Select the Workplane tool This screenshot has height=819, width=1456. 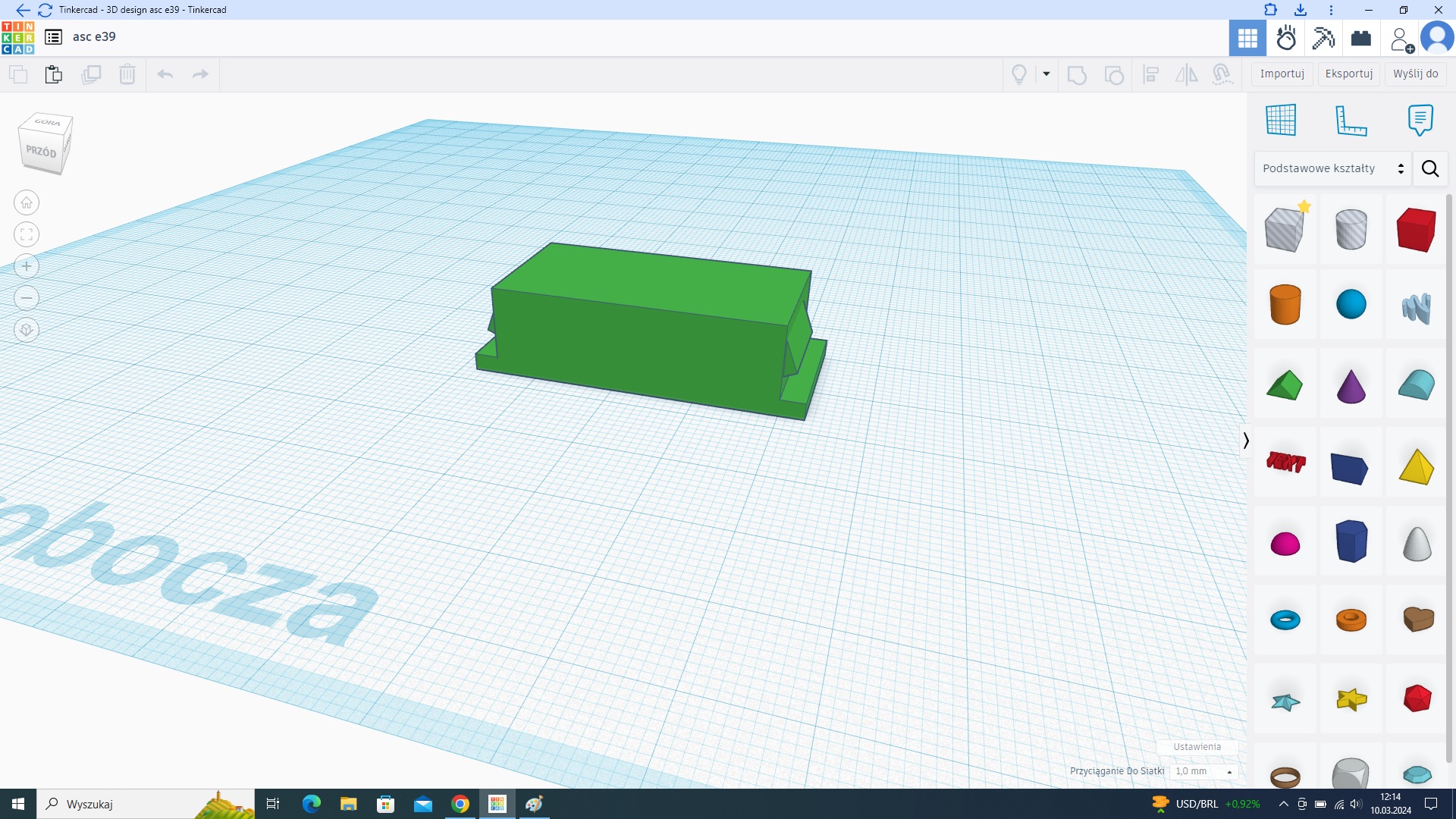coord(1281,120)
